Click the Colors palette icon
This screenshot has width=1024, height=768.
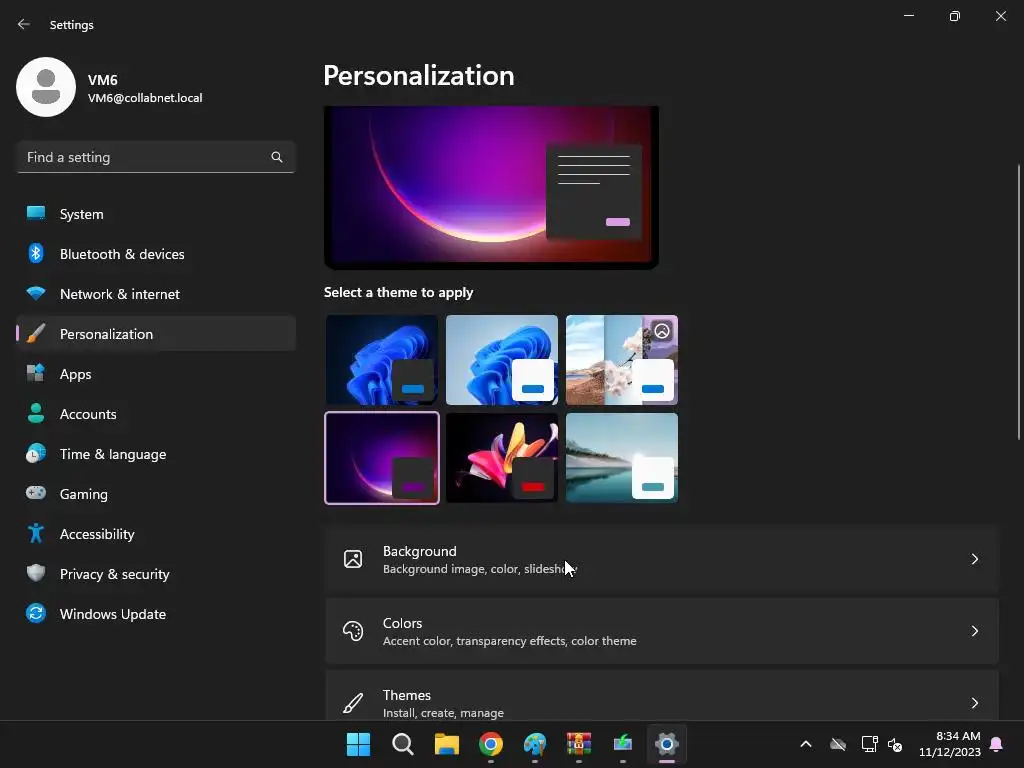353,631
